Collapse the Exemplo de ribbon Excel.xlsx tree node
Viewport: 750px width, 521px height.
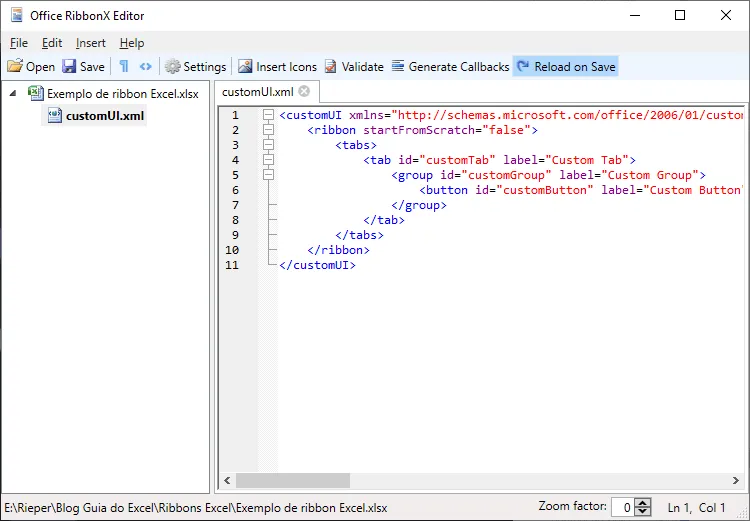pyautogui.click(x=13, y=93)
